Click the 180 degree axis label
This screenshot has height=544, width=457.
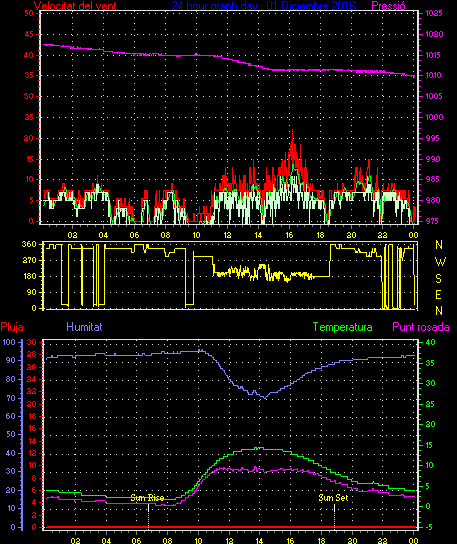coord(29,276)
